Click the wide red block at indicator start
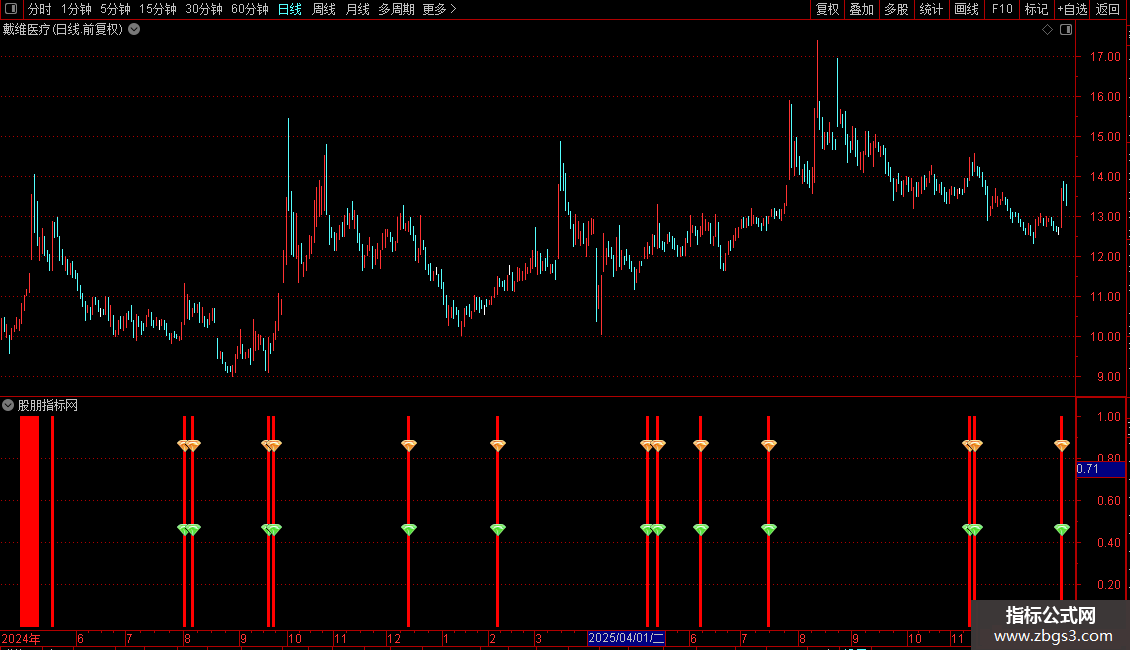 point(30,521)
